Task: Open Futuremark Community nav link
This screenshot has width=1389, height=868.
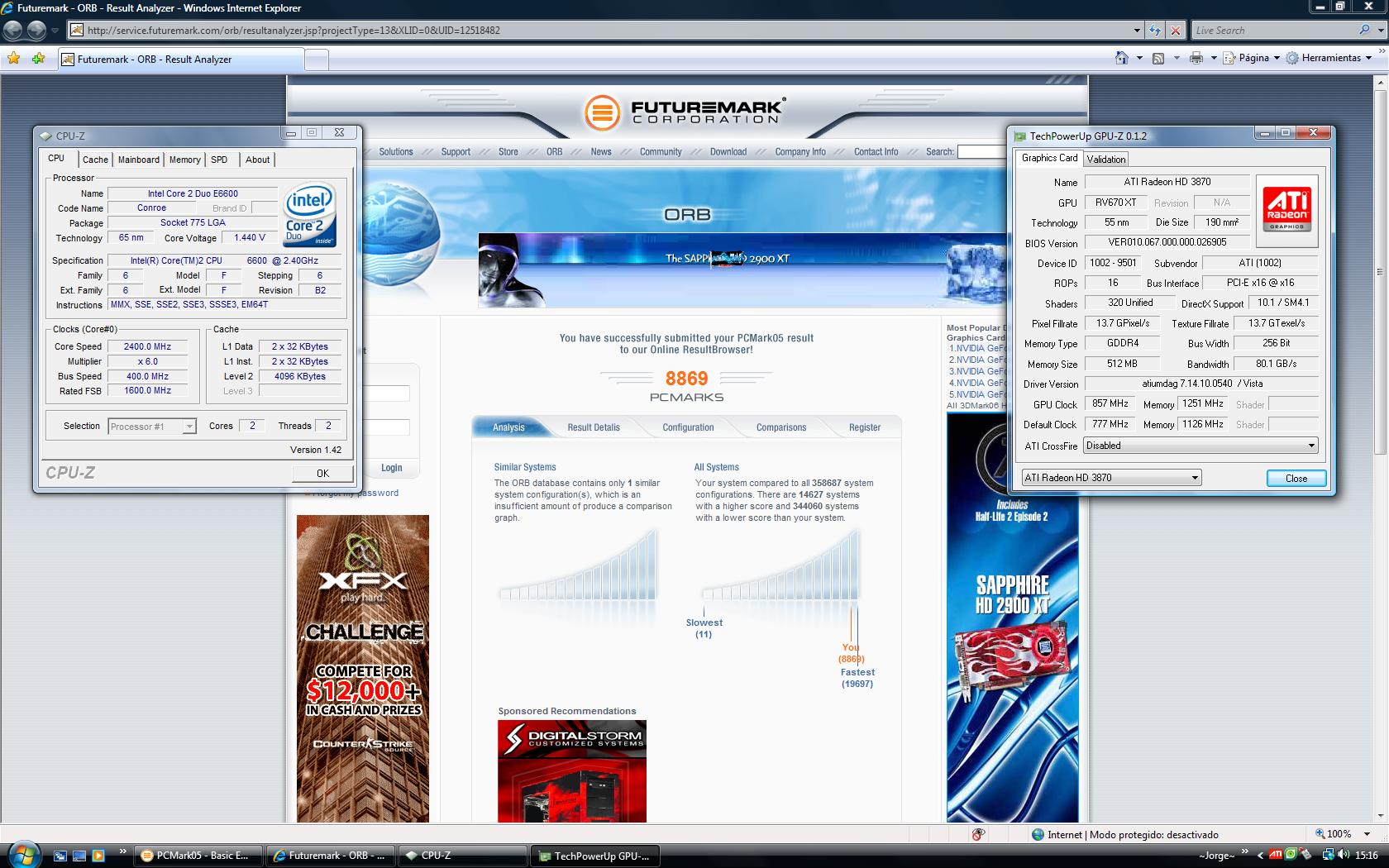Action: (x=661, y=152)
